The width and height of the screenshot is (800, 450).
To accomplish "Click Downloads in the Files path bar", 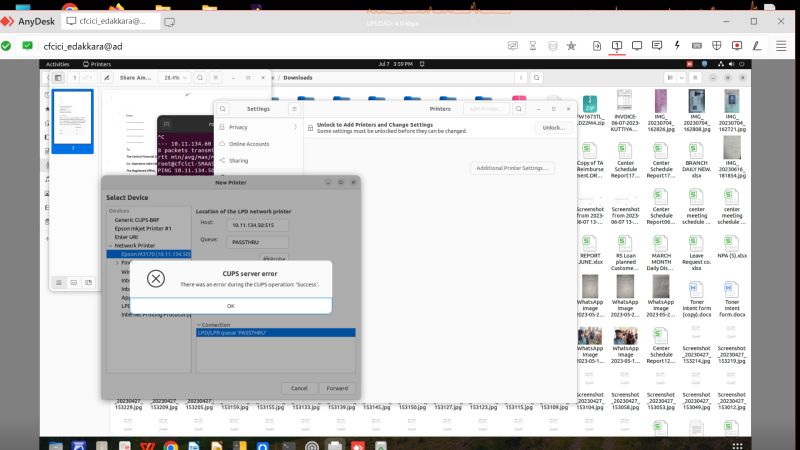I will (297, 78).
